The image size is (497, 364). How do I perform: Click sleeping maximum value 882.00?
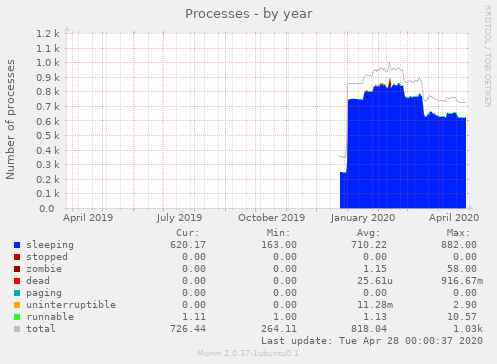tap(459, 245)
